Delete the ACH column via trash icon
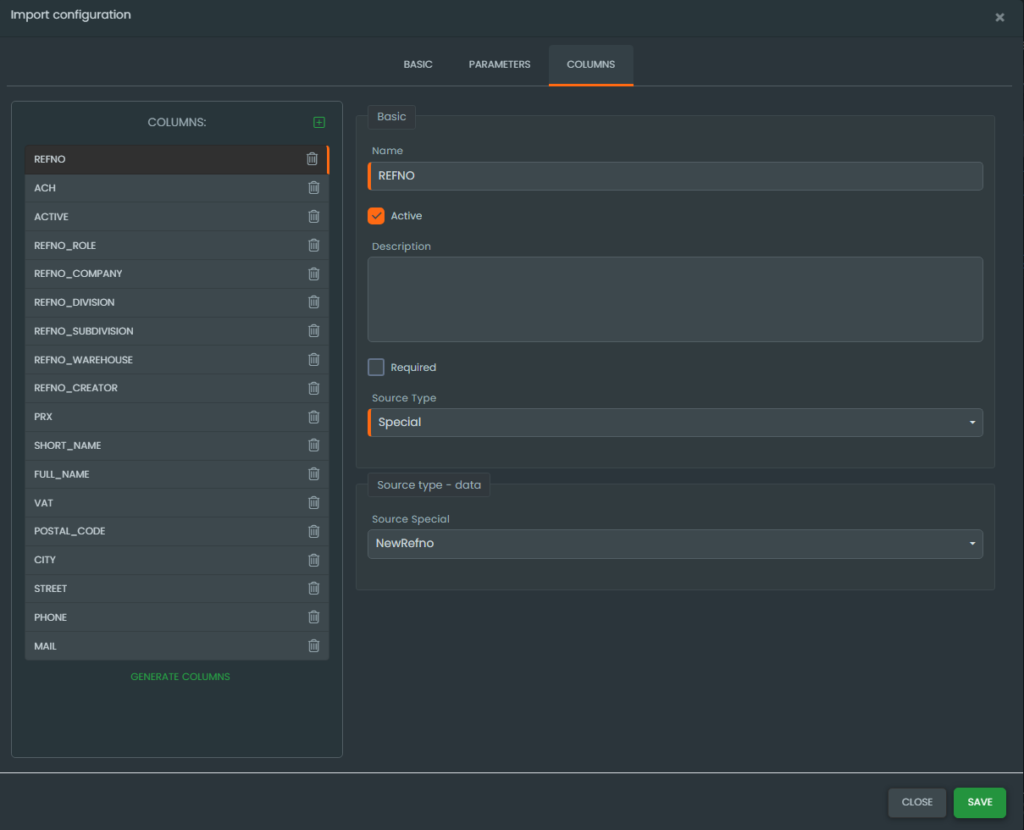Viewport: 1024px width, 830px height. coord(313,188)
